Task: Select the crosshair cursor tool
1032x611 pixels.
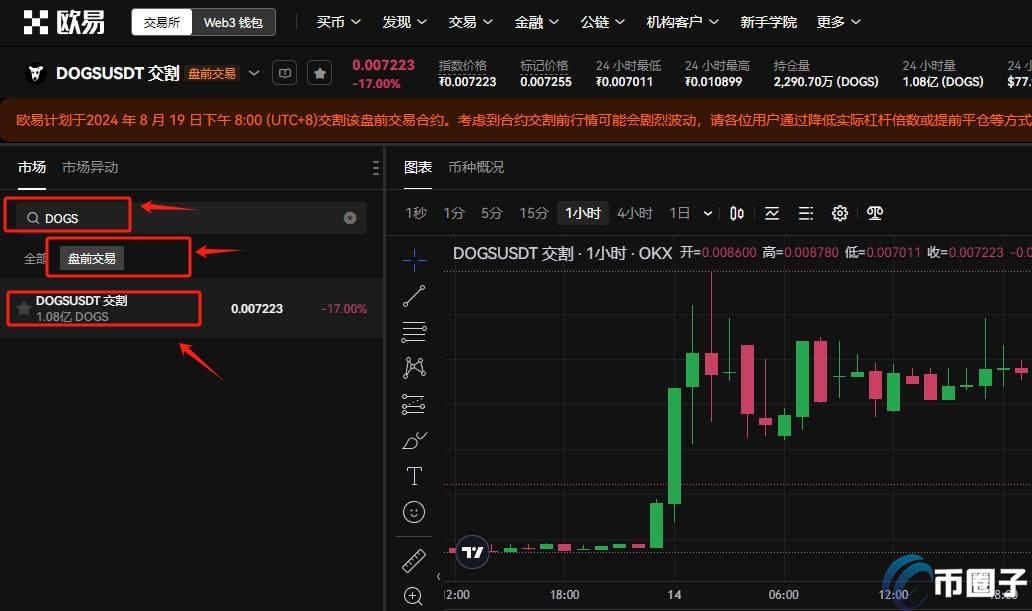Action: 414,260
